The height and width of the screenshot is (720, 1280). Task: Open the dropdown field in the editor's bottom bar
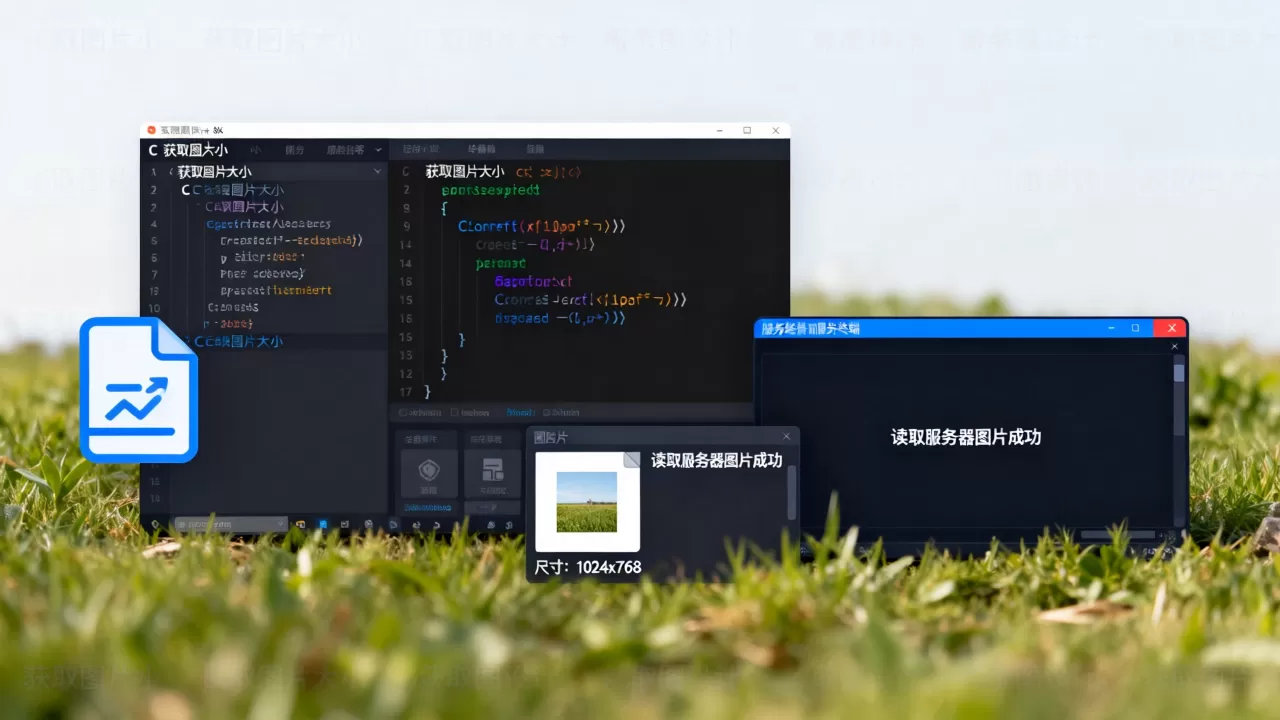(x=231, y=524)
